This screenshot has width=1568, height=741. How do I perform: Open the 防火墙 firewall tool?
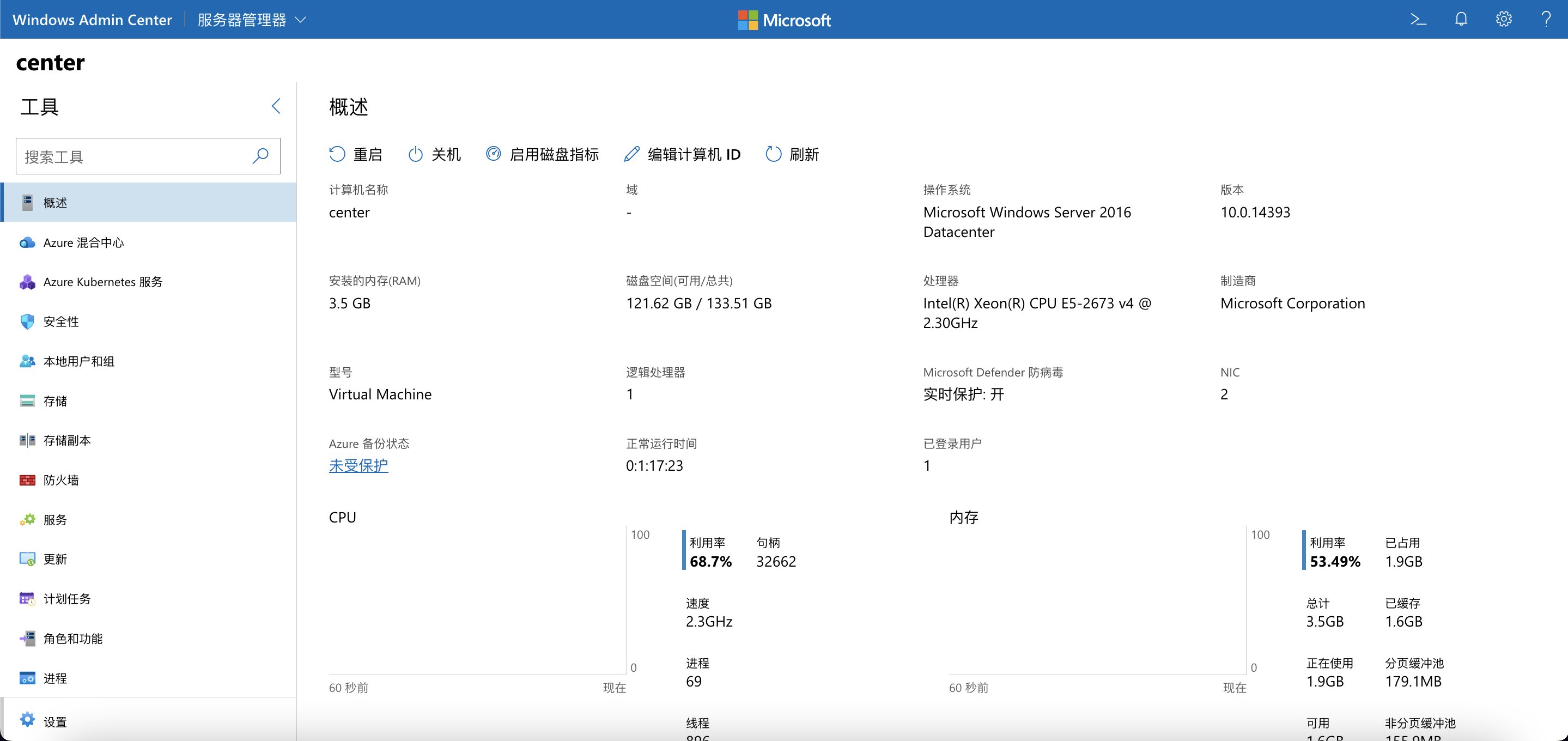[61, 480]
